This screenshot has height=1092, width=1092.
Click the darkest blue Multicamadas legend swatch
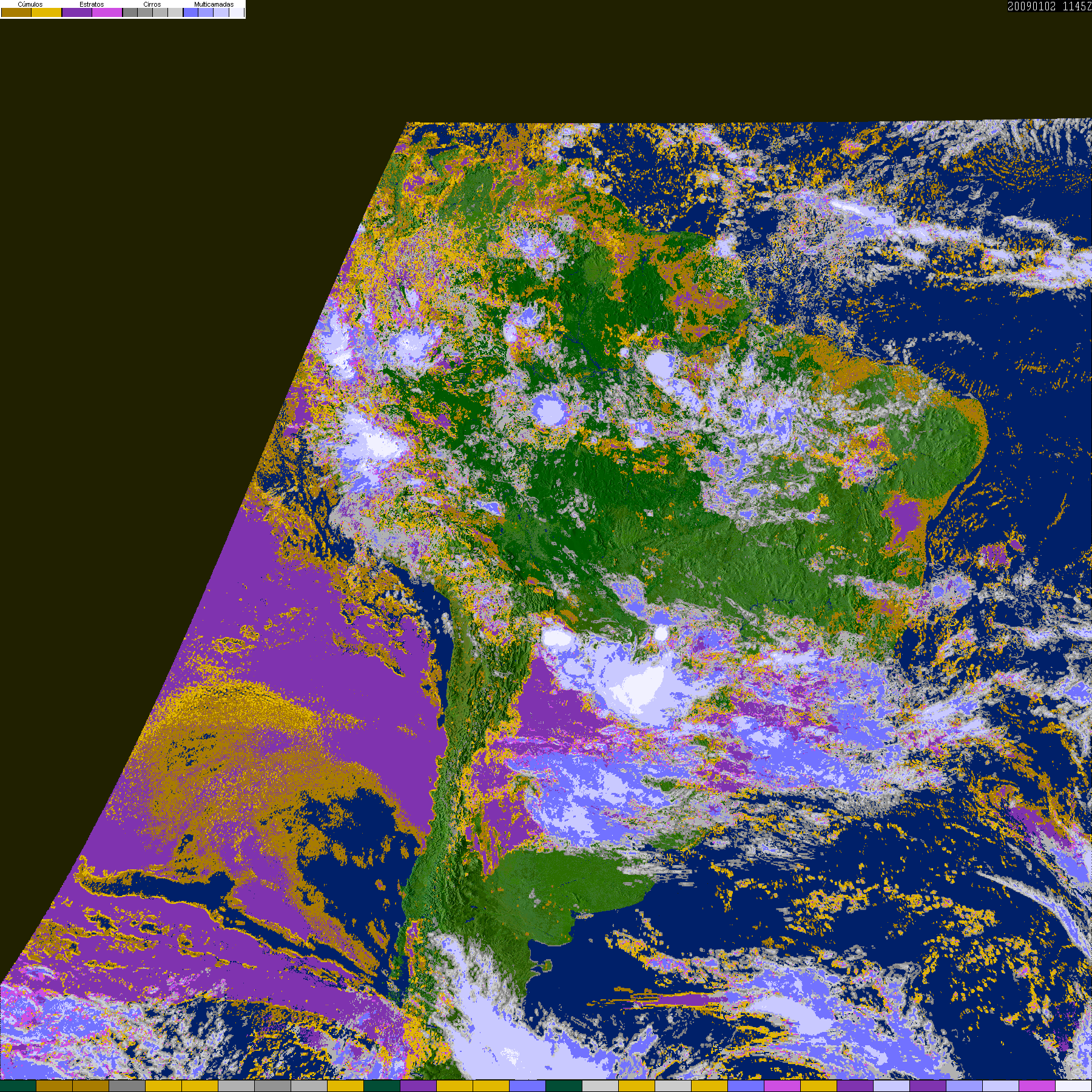pyautogui.click(x=190, y=13)
